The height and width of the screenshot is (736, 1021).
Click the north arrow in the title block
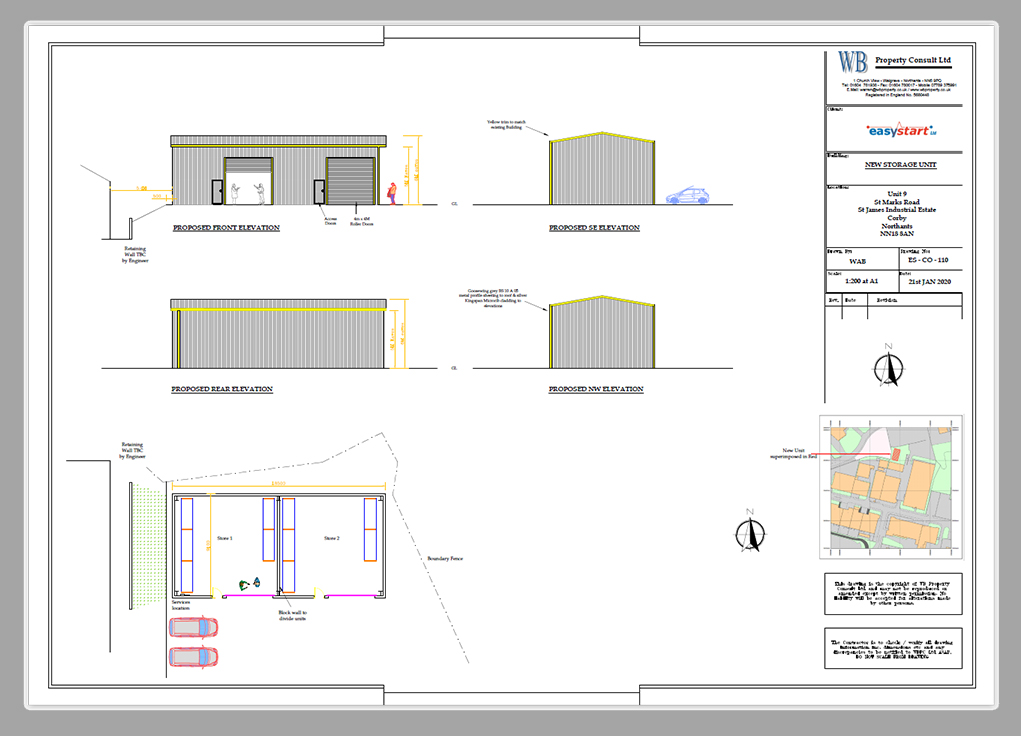click(888, 365)
